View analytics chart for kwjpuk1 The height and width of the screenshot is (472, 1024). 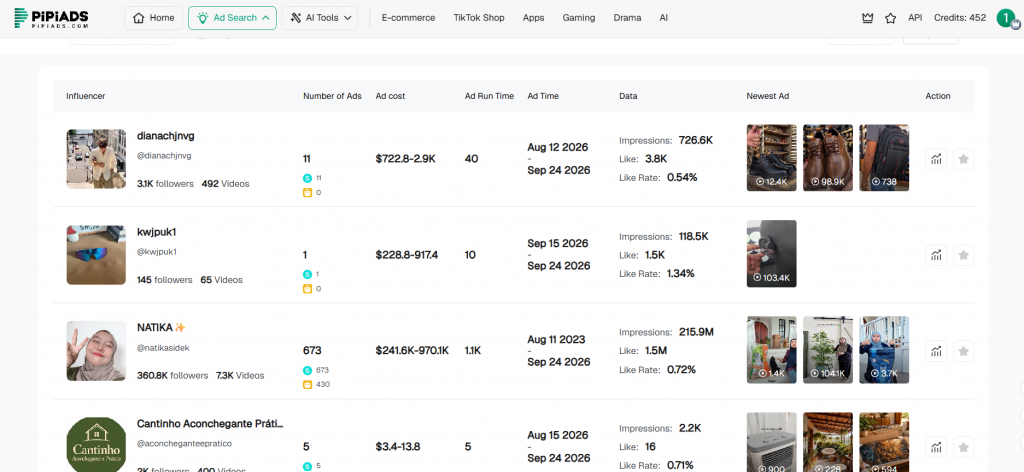pyautogui.click(x=936, y=255)
